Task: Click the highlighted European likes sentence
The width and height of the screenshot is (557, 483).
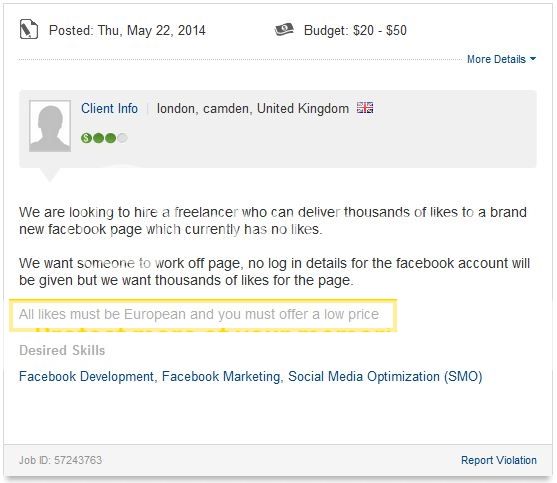Action: point(199,314)
